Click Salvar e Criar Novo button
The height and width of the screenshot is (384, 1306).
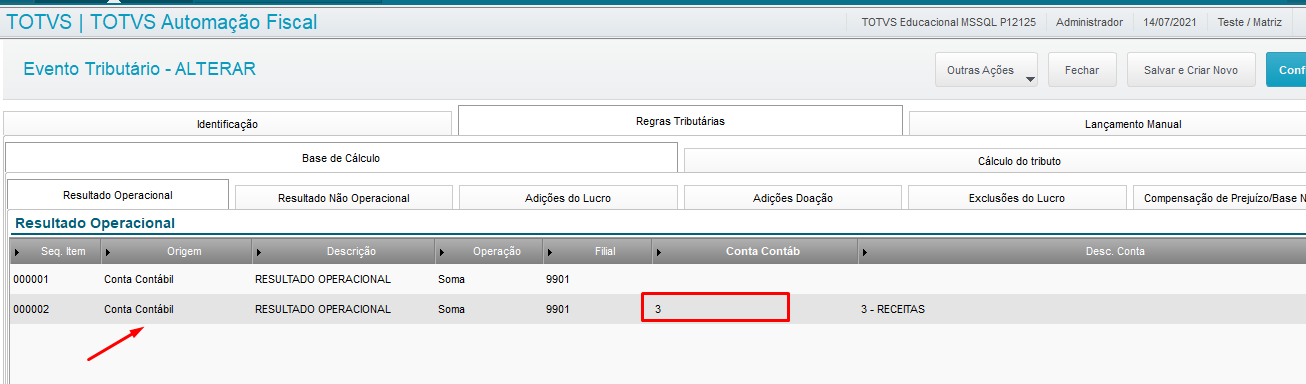[1191, 70]
